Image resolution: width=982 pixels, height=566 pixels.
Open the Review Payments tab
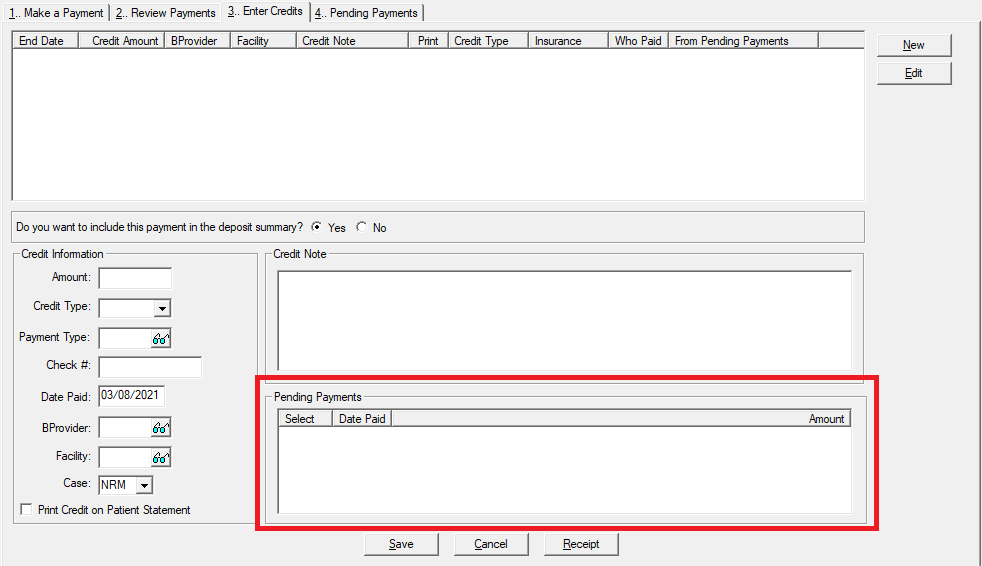tap(165, 13)
